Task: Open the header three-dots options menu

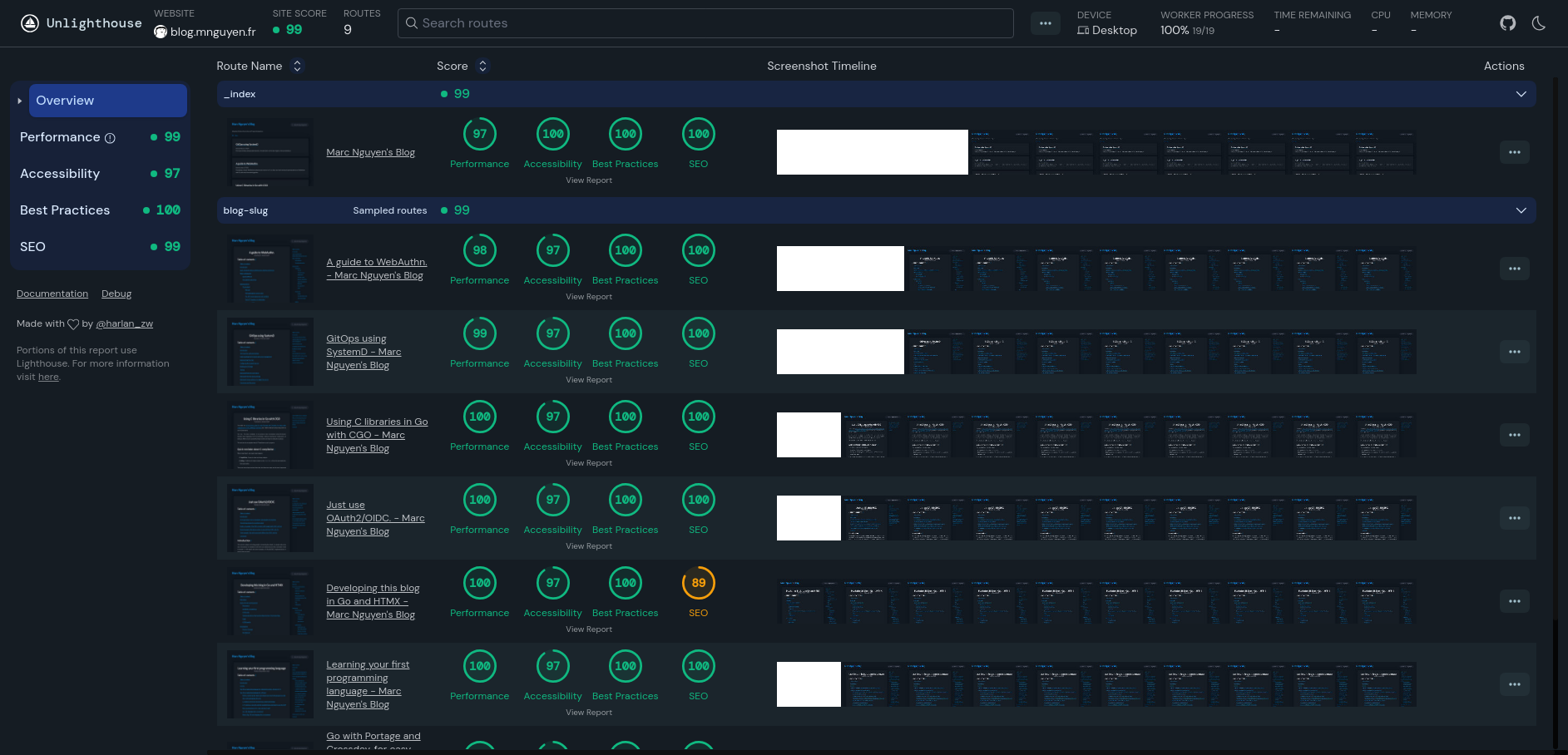Action: click(x=1046, y=23)
